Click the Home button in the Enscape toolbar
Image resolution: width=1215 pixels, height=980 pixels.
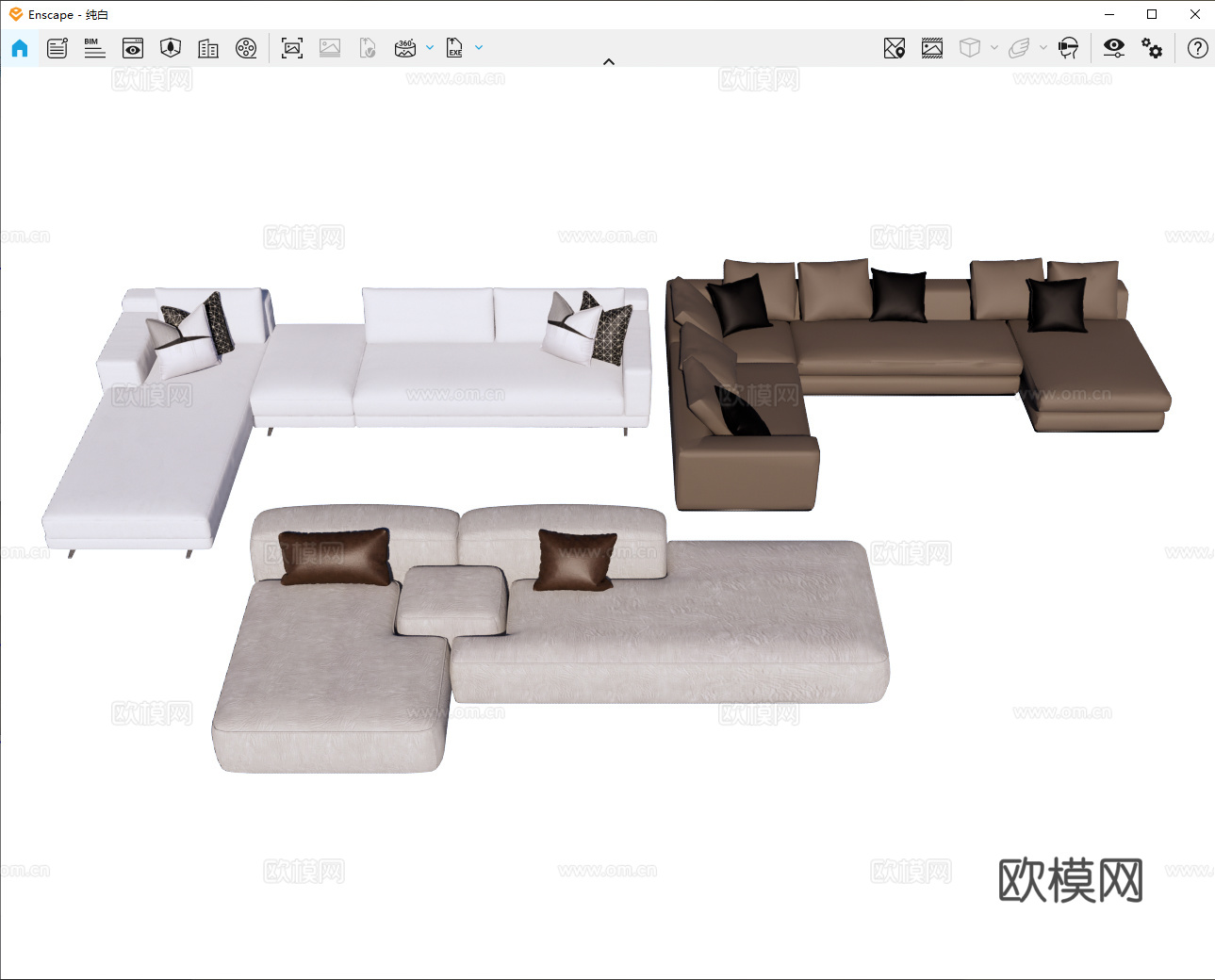(x=20, y=48)
